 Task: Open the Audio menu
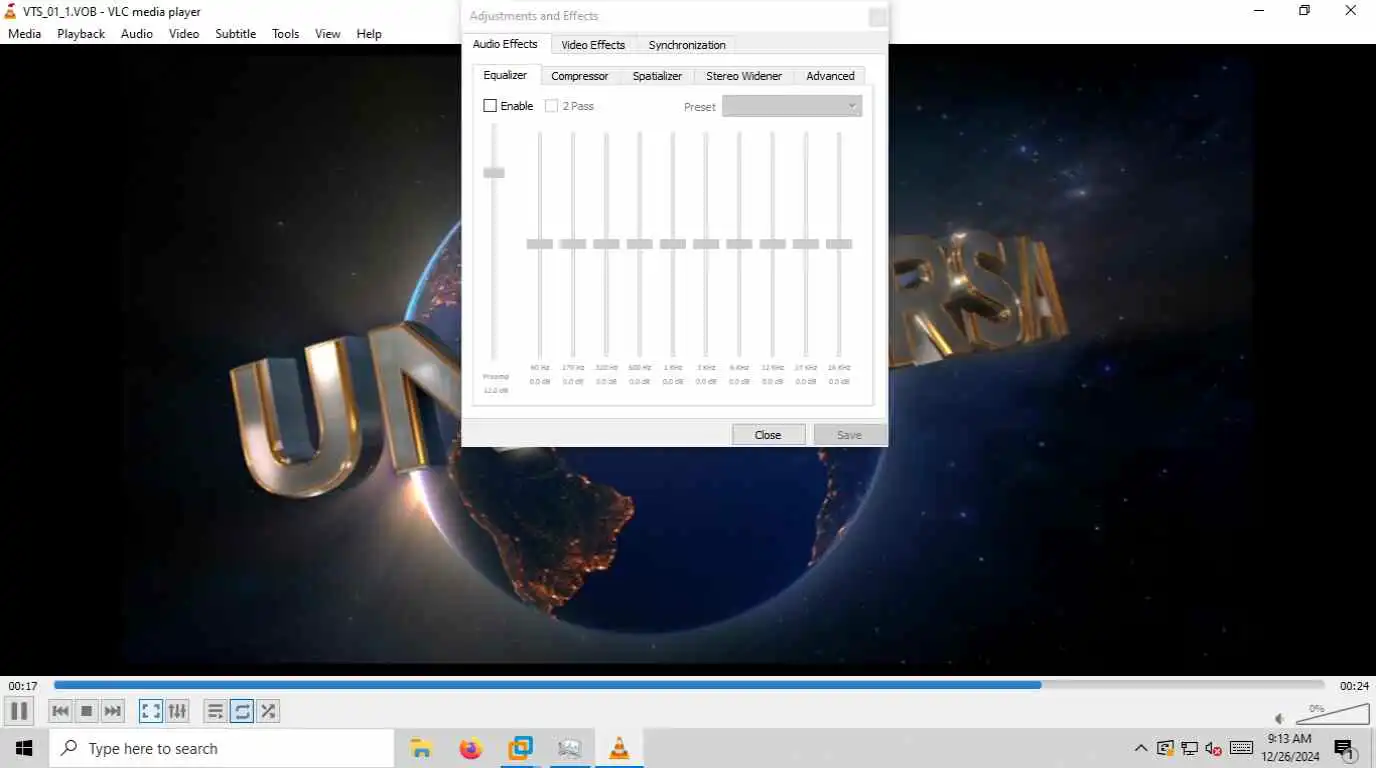[137, 33]
